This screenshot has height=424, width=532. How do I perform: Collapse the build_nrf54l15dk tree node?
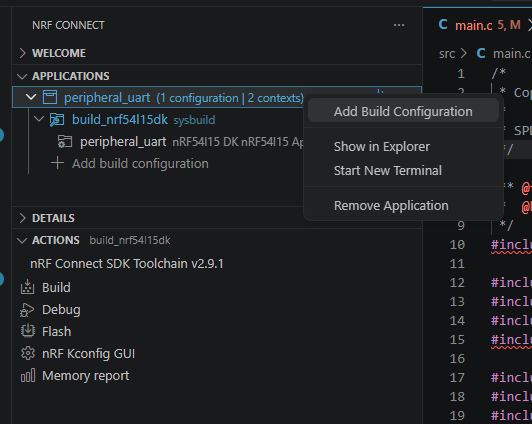(39, 119)
